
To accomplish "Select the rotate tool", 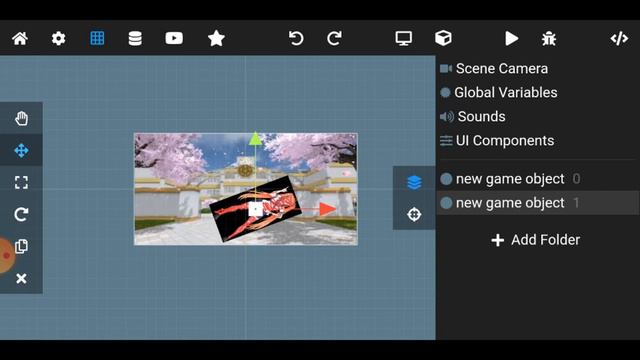I will click(x=21, y=214).
